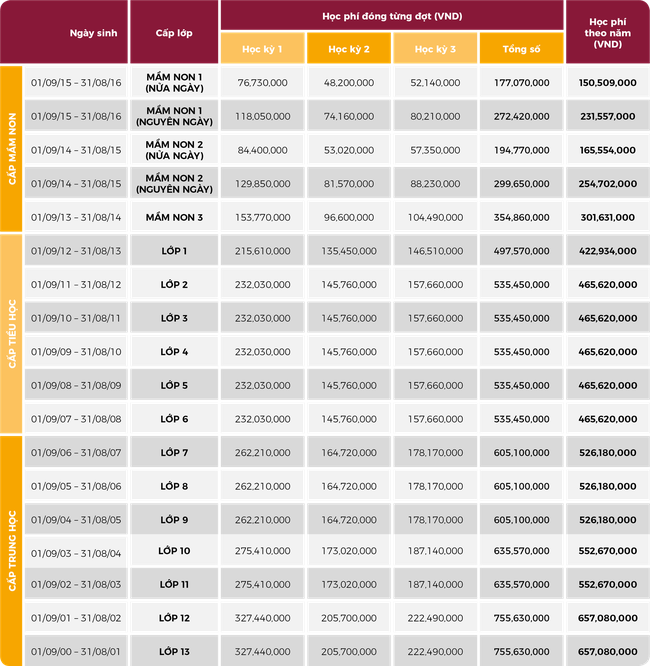Select birth date range 01/09/06 – 31/08/07

pyautogui.click(x=76, y=453)
